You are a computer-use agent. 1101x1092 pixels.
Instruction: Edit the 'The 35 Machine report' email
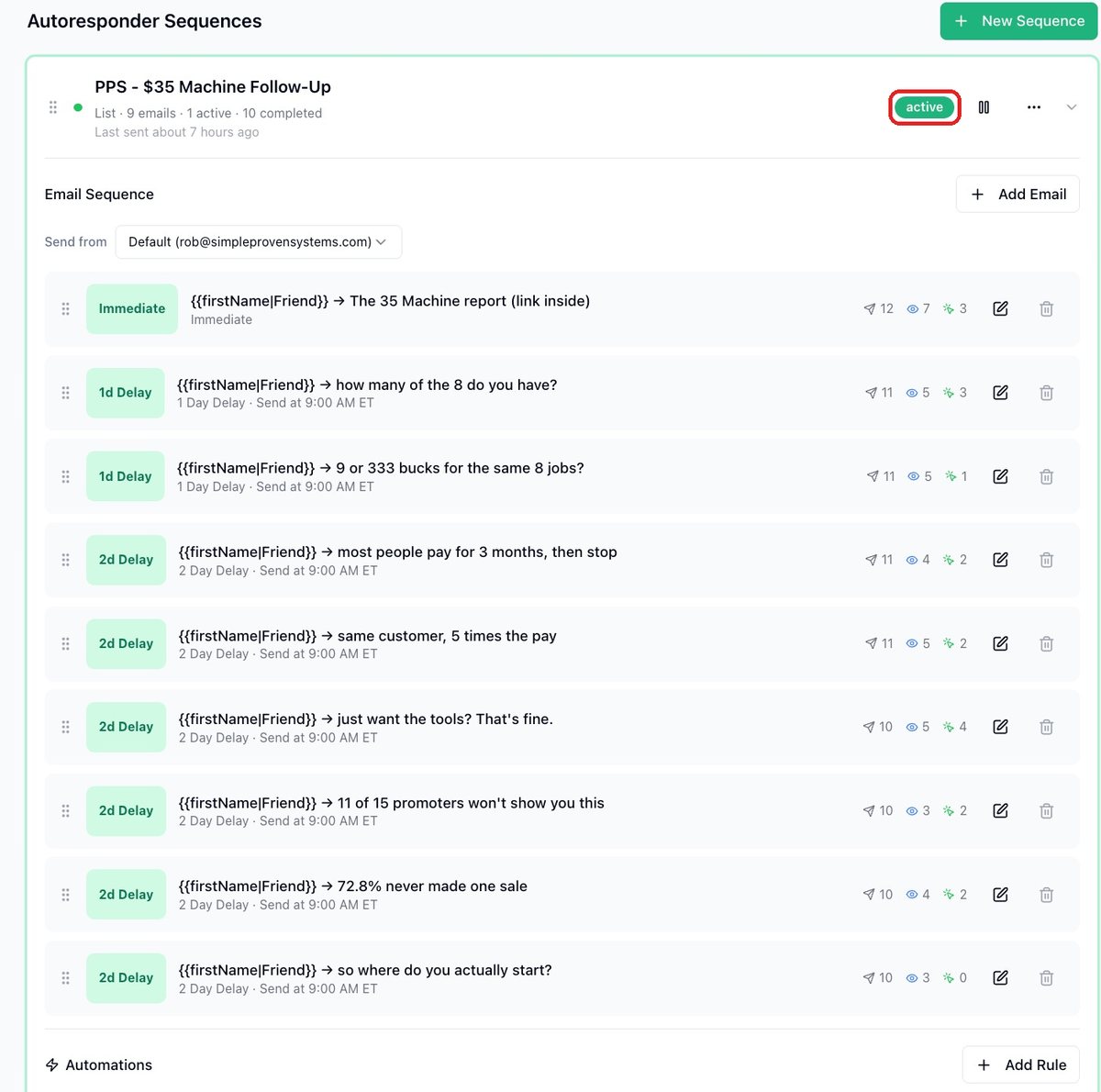(x=1001, y=309)
